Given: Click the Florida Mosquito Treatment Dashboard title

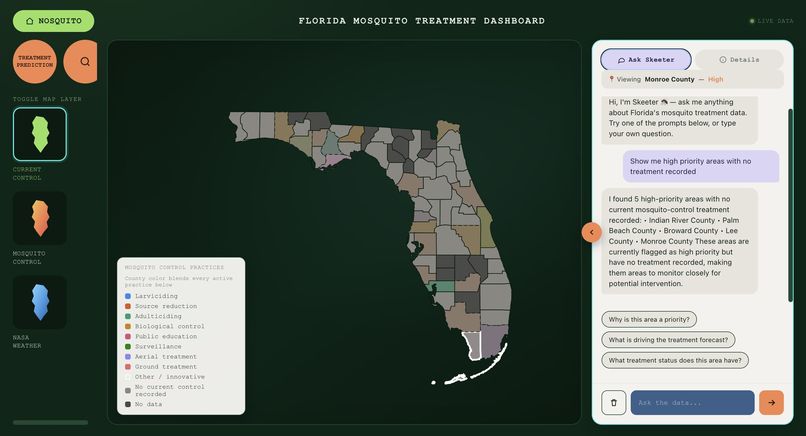Looking at the screenshot, I should tap(422, 21).
